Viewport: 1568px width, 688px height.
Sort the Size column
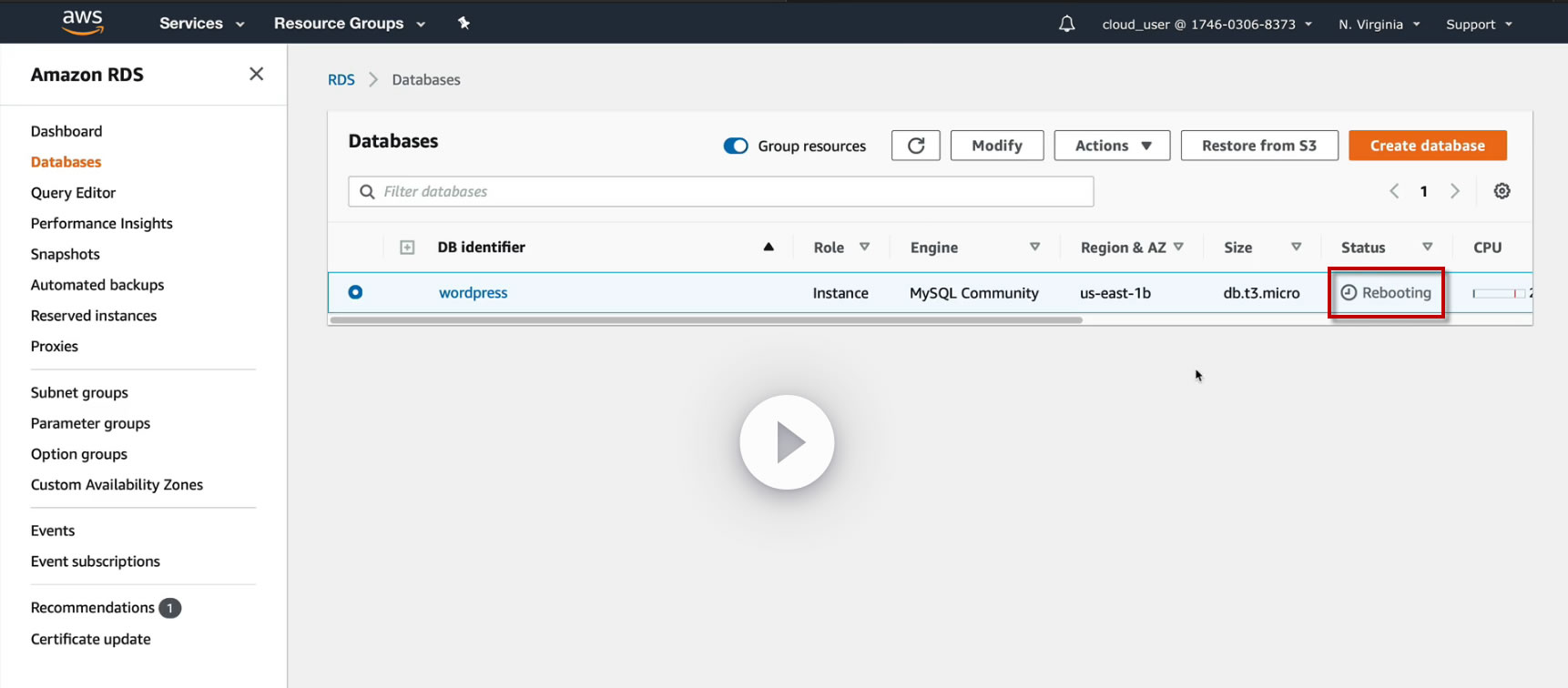(x=1296, y=247)
